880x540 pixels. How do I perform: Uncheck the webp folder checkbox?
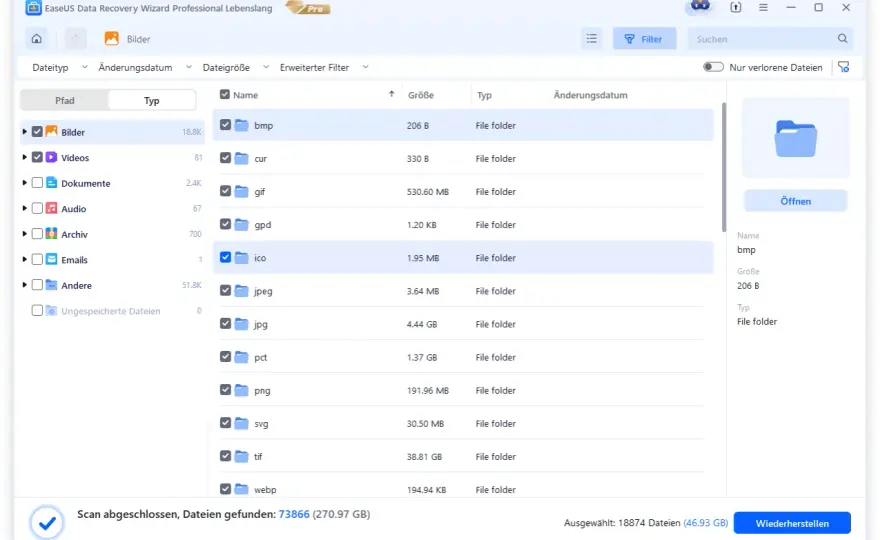tap(225, 489)
